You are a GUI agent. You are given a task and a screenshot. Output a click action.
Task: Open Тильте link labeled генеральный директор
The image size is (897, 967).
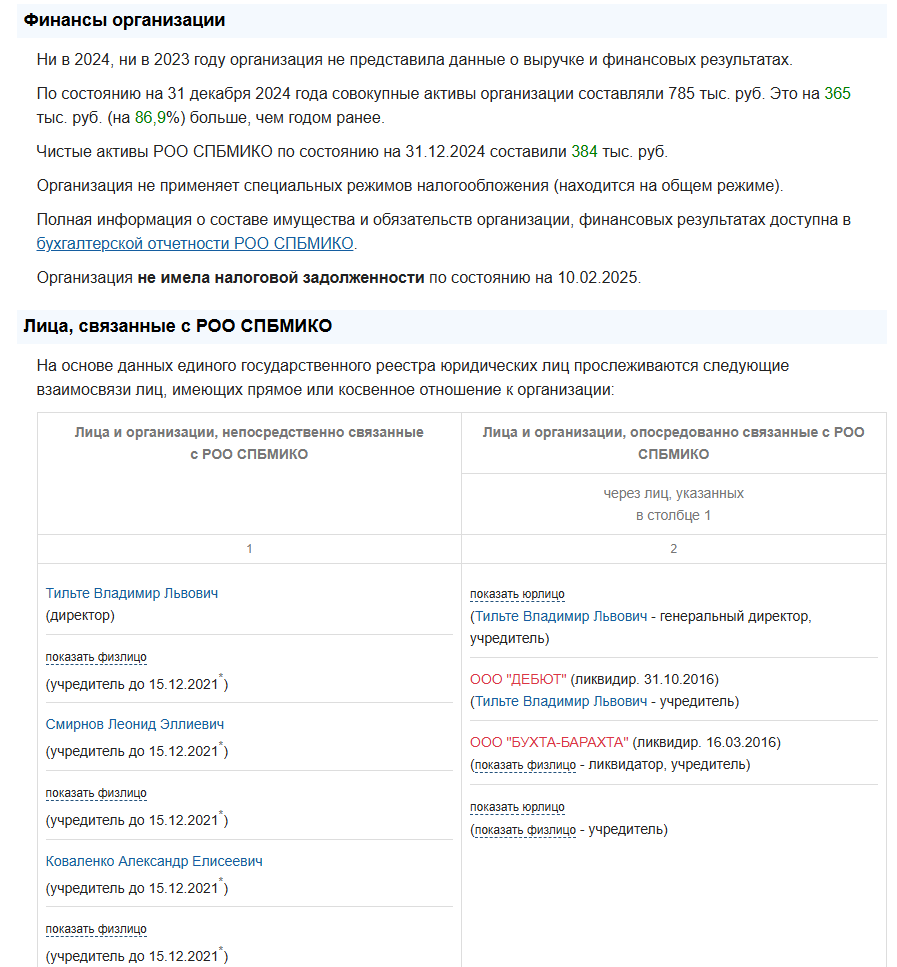click(x=561, y=616)
